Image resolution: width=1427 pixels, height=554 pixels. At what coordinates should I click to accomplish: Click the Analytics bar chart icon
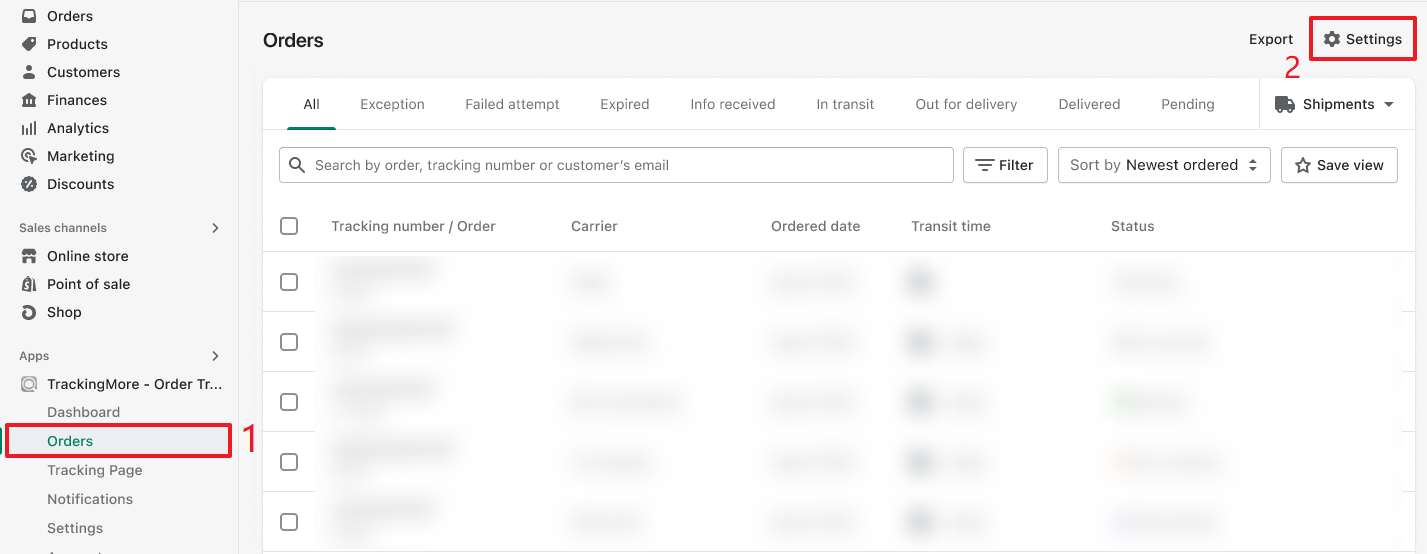[29, 128]
